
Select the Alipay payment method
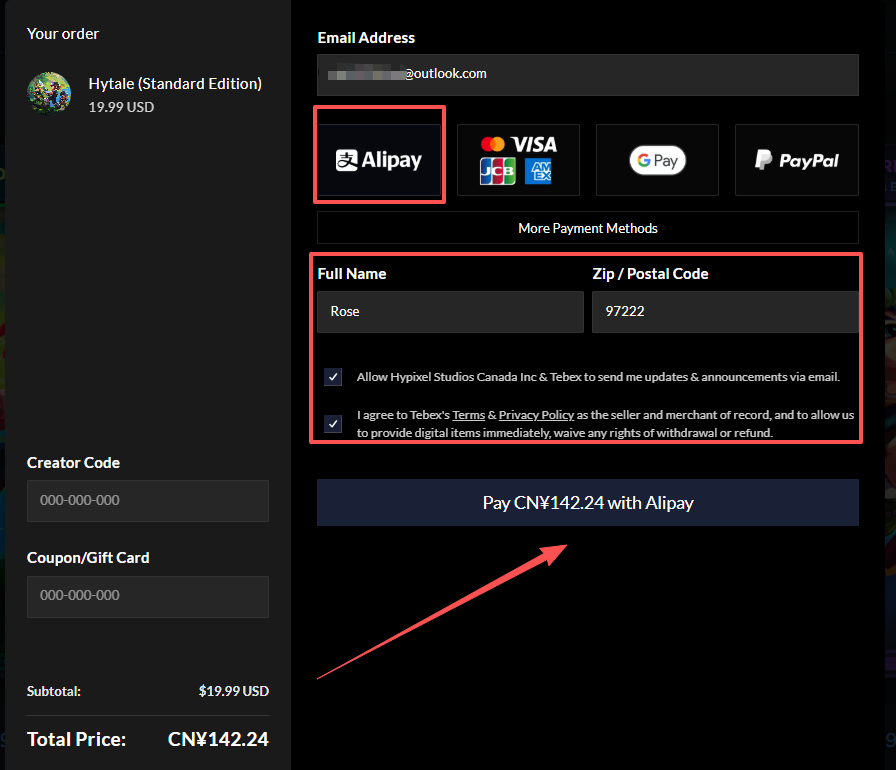point(379,160)
